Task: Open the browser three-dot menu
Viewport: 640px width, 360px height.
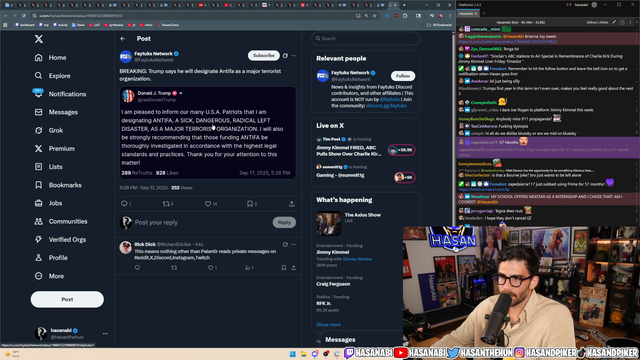Action: coord(450,16)
